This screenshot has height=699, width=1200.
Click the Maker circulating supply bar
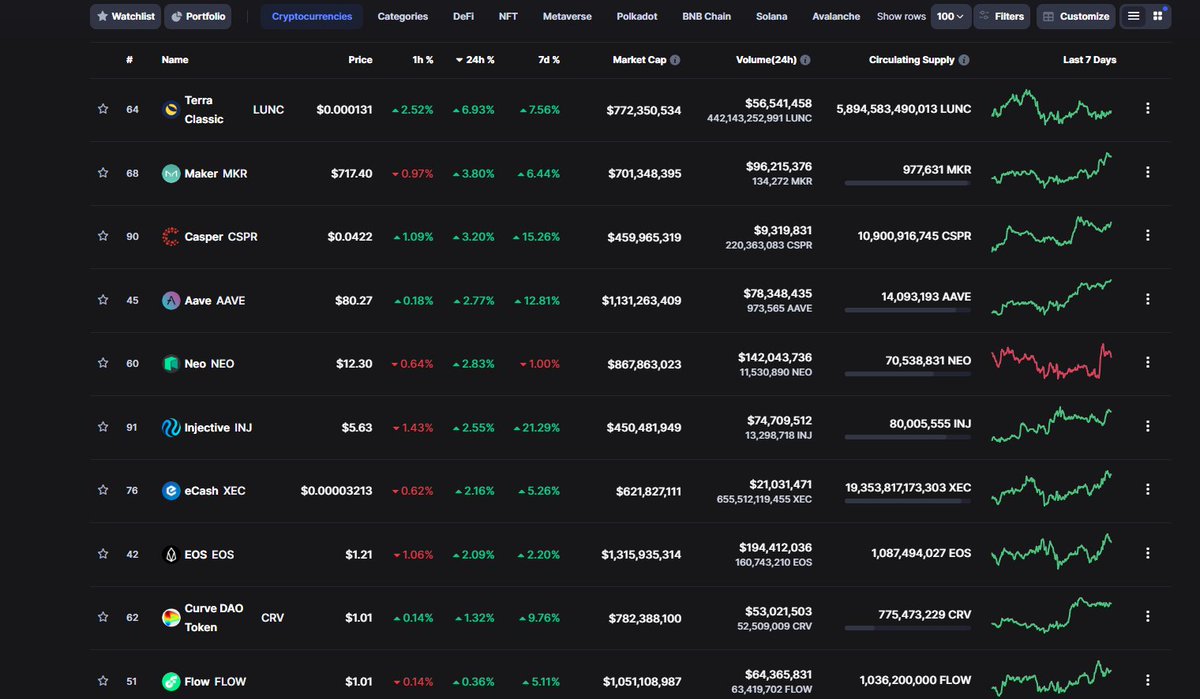[907, 183]
